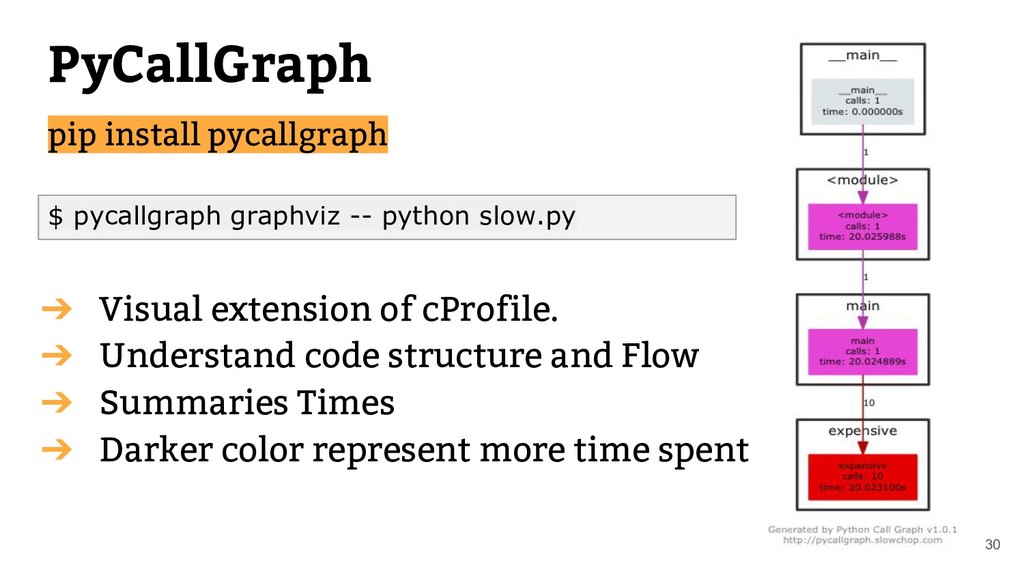
Task: Click the arrow bullet before Summaries Times
Action: 57,402
